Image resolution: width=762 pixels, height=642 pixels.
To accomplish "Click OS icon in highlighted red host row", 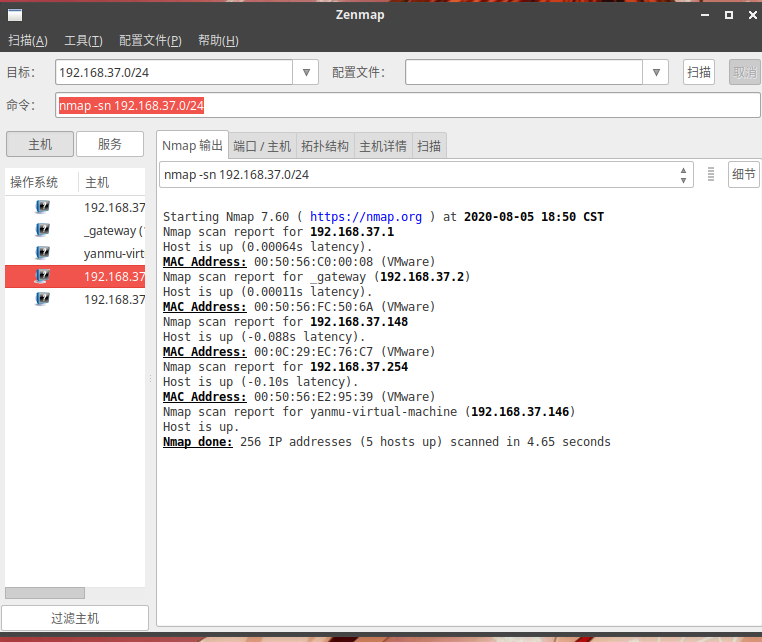I will (43, 276).
